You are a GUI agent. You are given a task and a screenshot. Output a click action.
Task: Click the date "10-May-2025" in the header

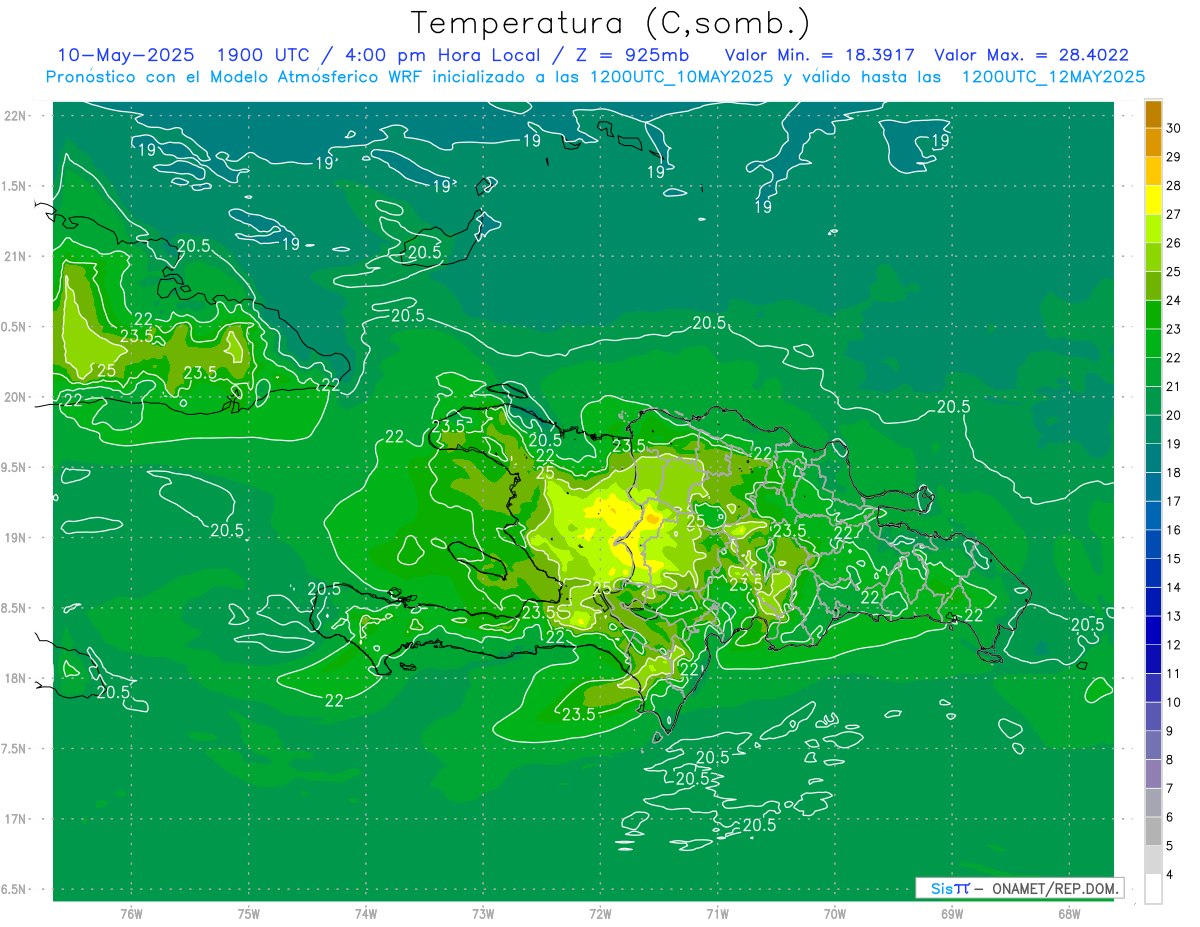click(126, 55)
